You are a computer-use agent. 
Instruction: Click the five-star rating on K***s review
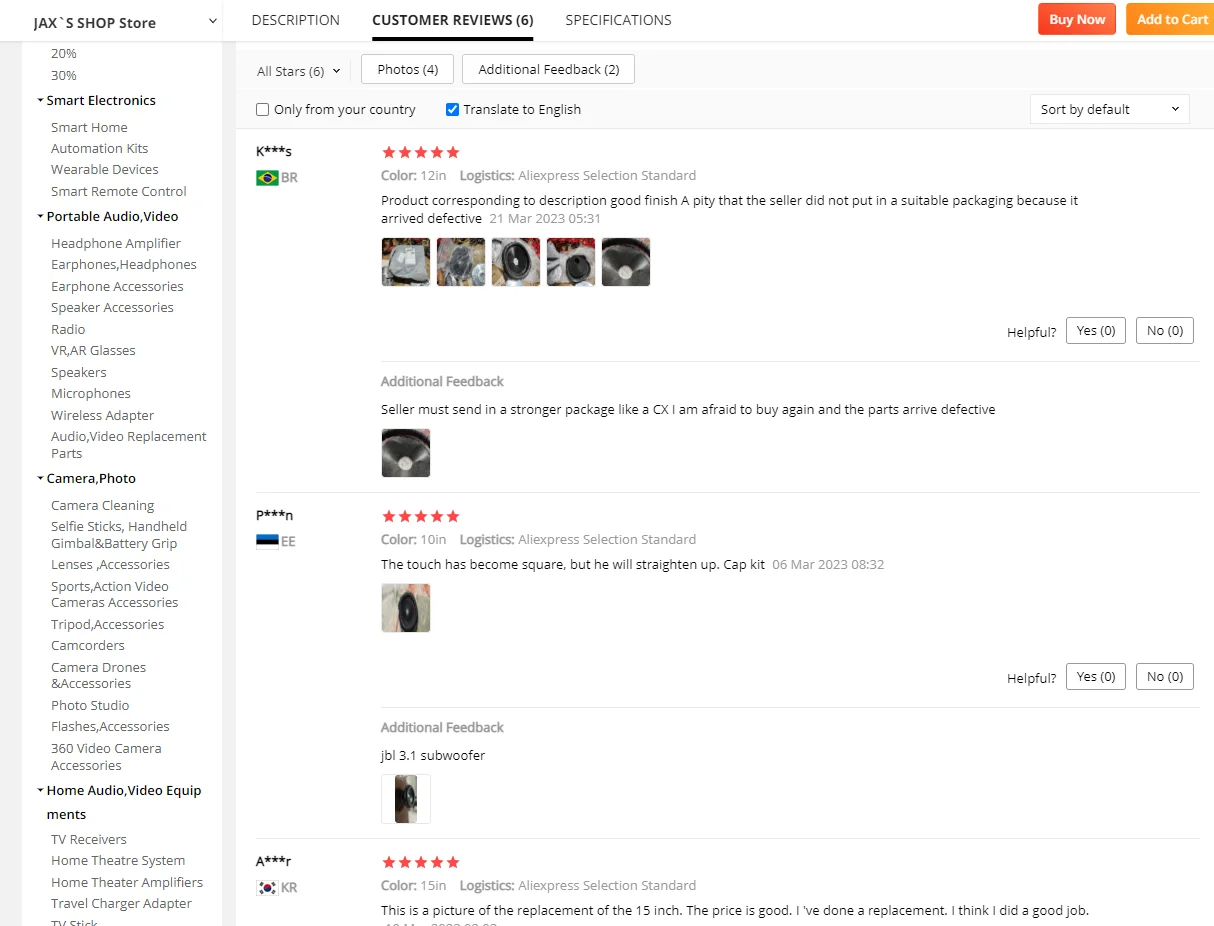pos(421,152)
